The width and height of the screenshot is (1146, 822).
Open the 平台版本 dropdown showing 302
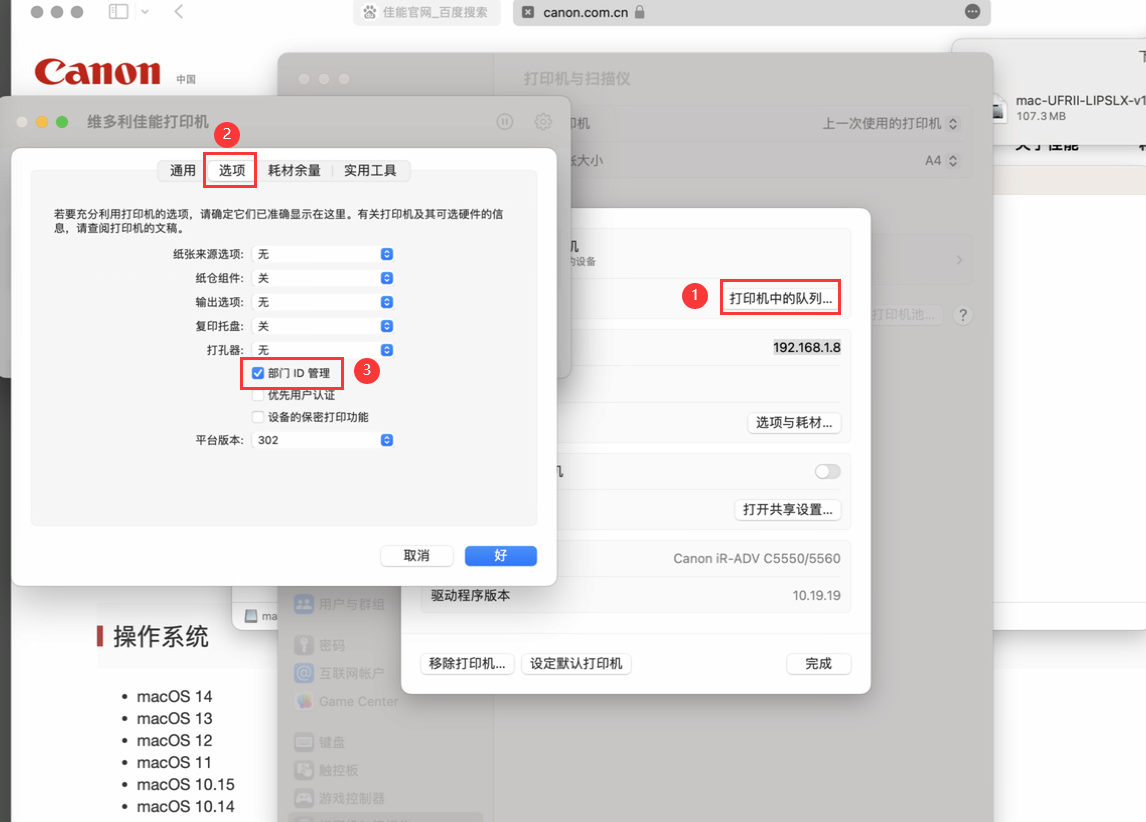pos(323,440)
